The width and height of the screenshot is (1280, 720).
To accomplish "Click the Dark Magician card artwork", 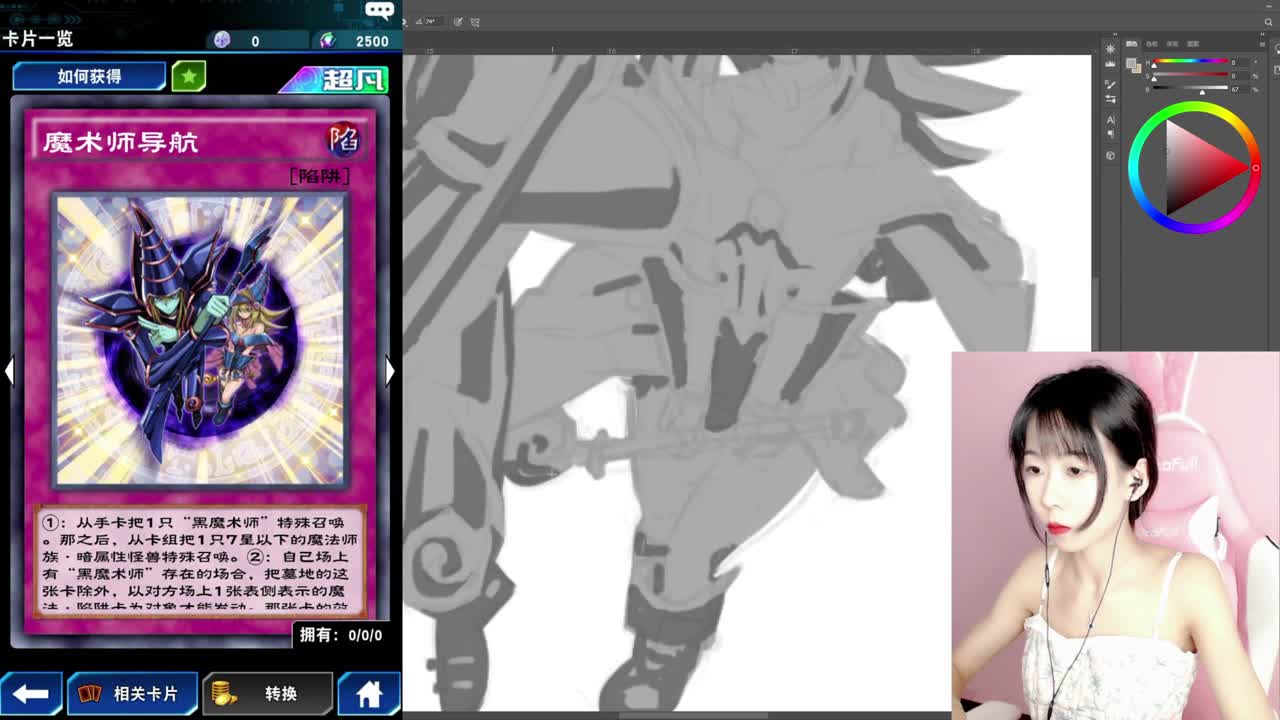I will (x=200, y=340).
